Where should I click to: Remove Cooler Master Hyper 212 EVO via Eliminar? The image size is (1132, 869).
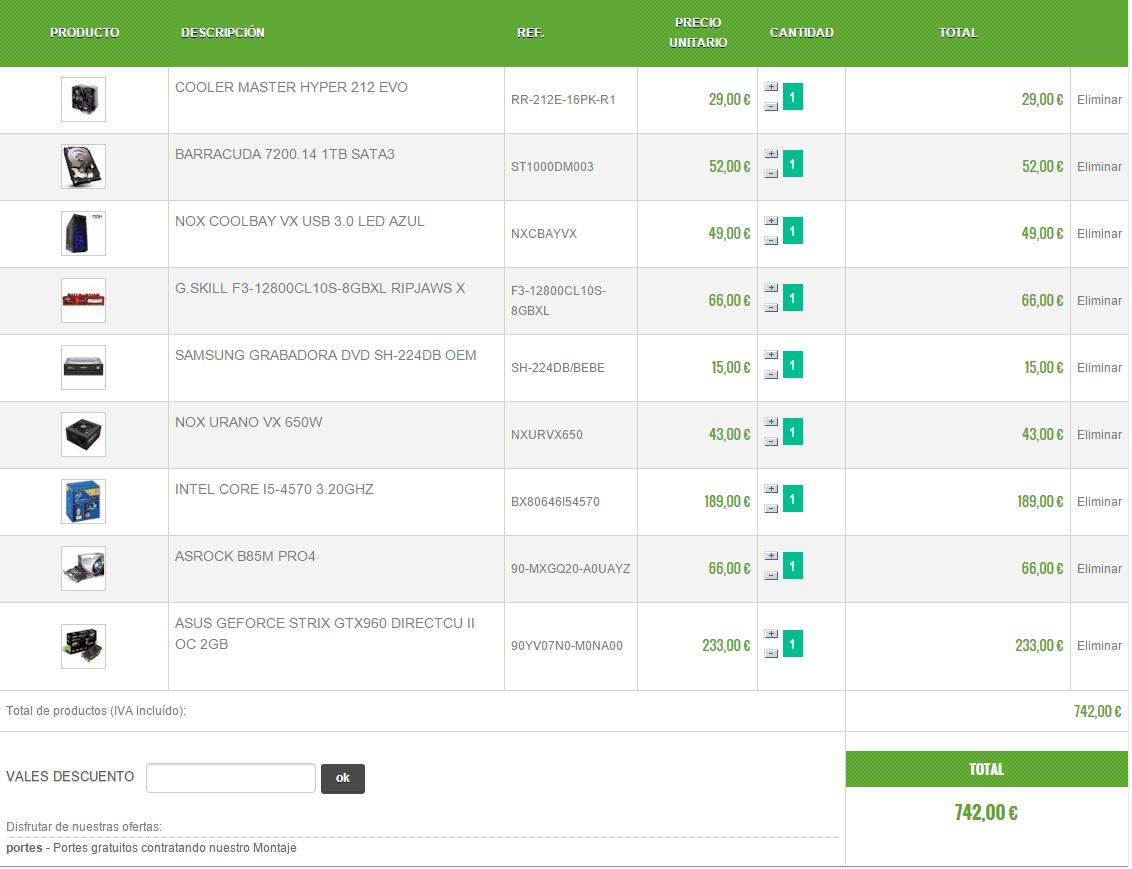(1099, 100)
